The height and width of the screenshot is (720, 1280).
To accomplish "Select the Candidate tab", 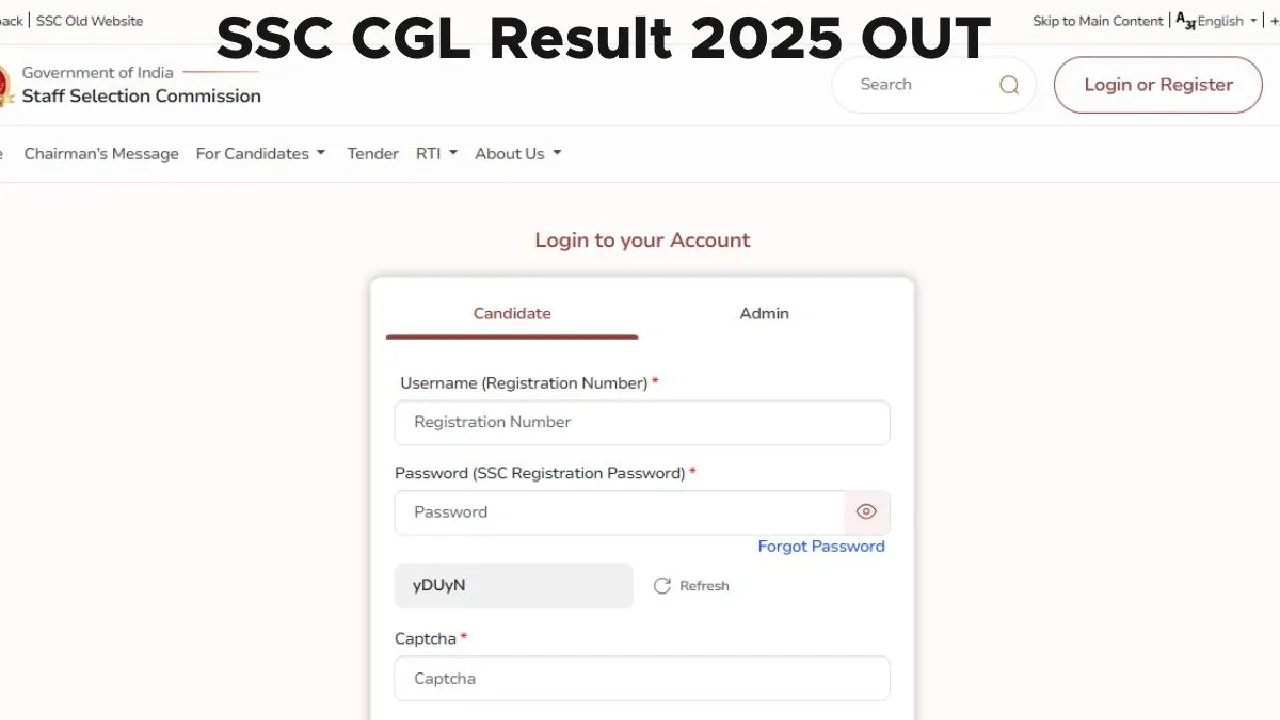I will pos(511,313).
